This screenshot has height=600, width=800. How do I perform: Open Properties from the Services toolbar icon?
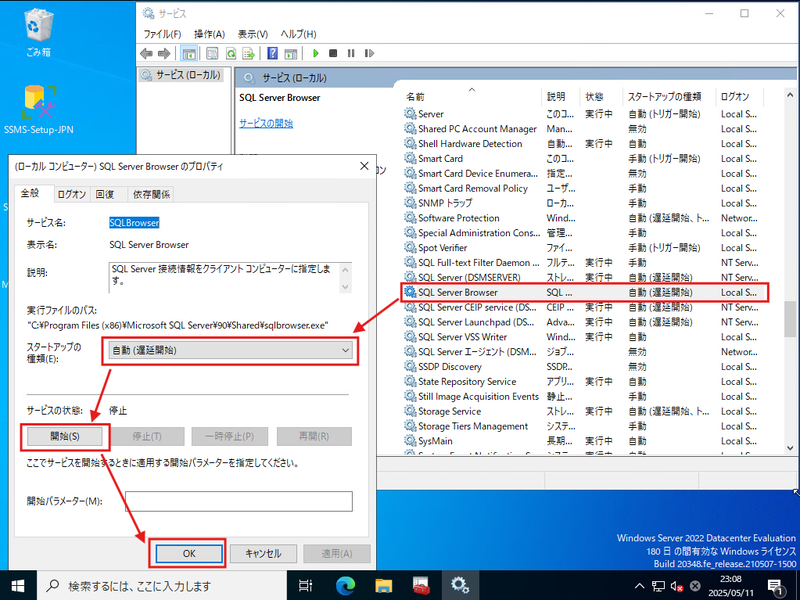212,53
